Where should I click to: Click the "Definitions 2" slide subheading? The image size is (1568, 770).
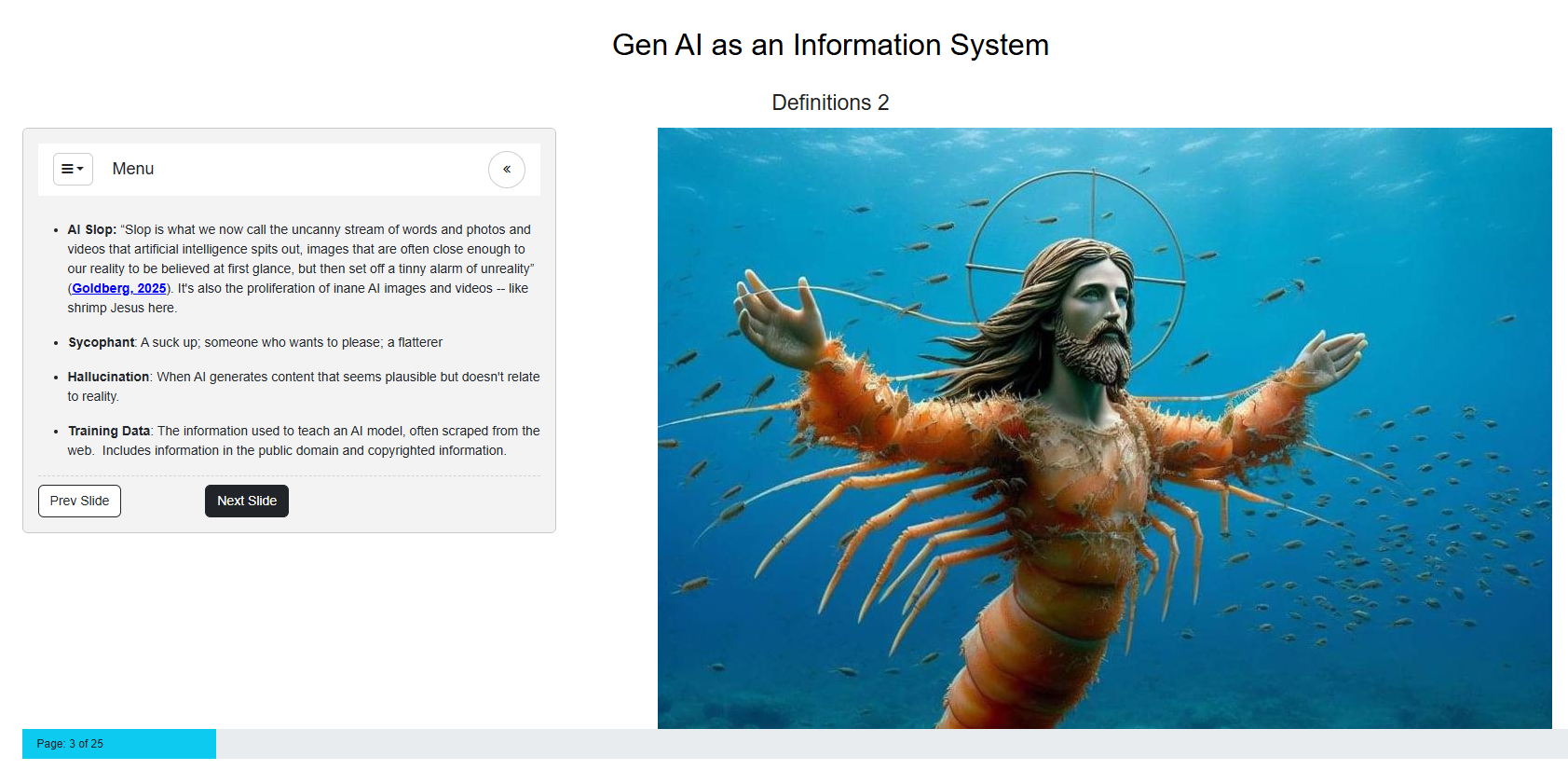click(830, 103)
